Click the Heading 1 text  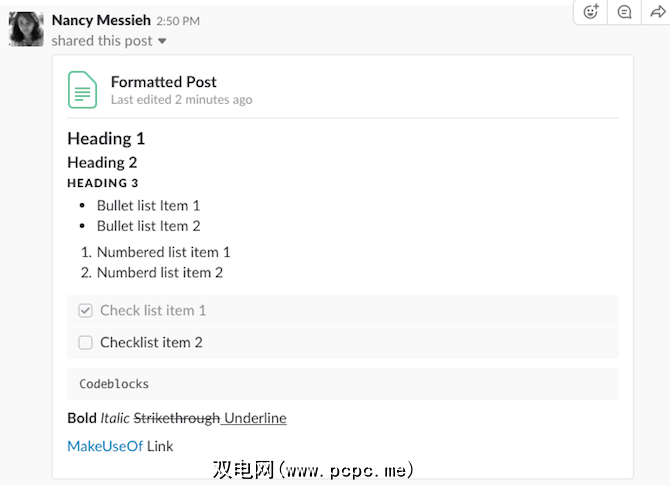106,138
